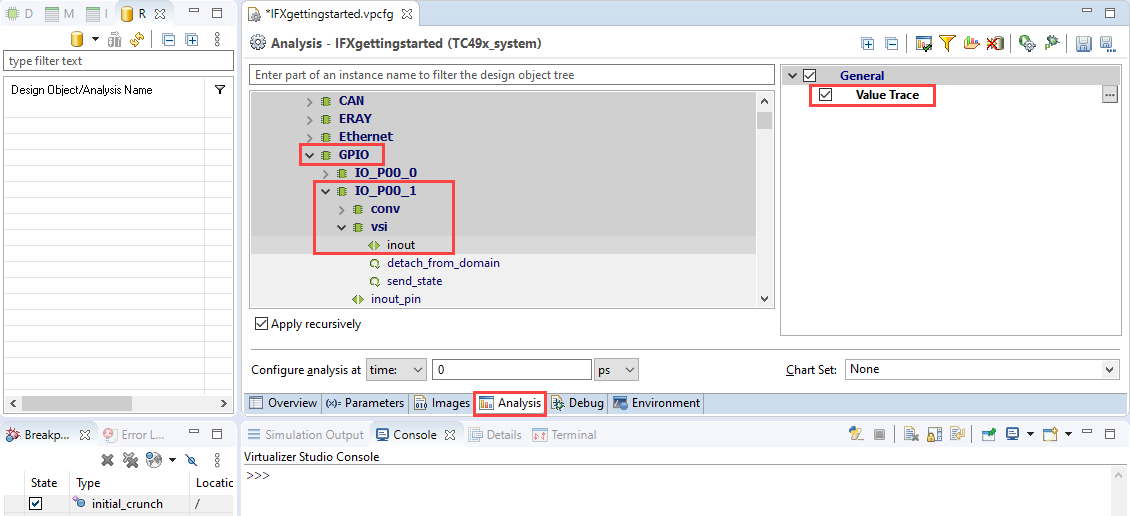Collapse the GPIO tree node
Viewport: 1130px width, 516px height.
tap(309, 155)
